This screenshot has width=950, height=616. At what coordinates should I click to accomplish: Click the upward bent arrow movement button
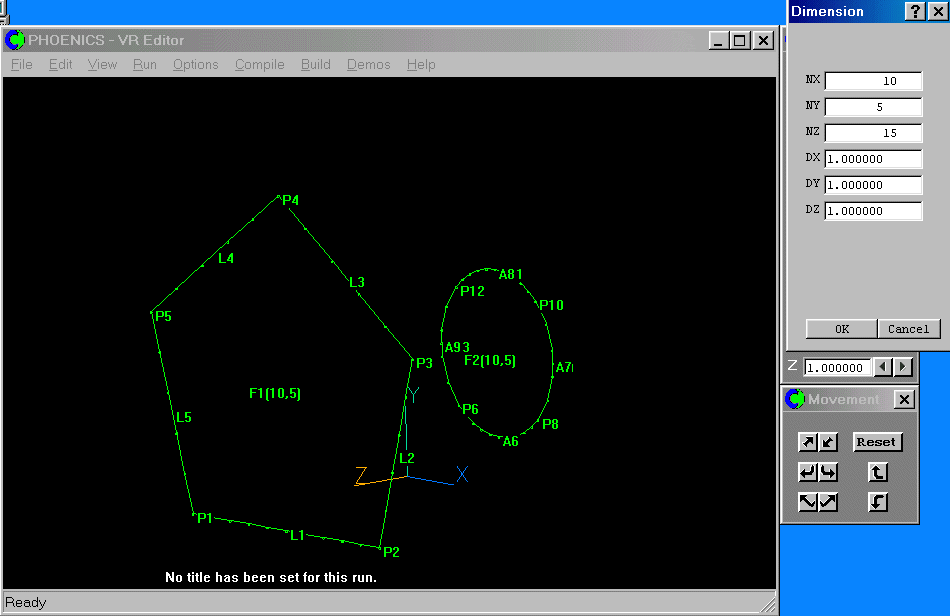877,472
